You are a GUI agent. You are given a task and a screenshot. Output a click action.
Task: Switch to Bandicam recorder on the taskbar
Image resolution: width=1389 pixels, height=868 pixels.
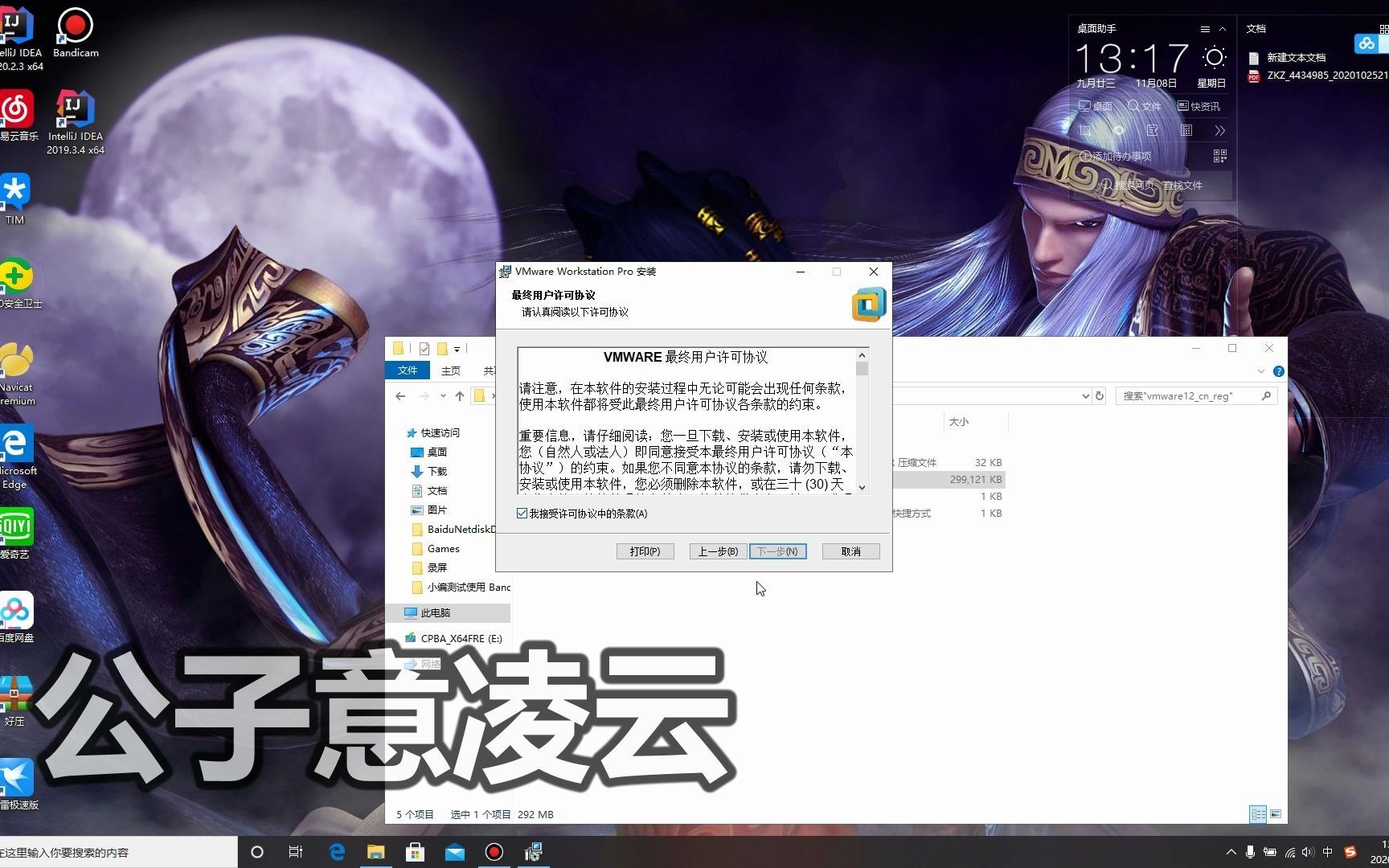[494, 852]
